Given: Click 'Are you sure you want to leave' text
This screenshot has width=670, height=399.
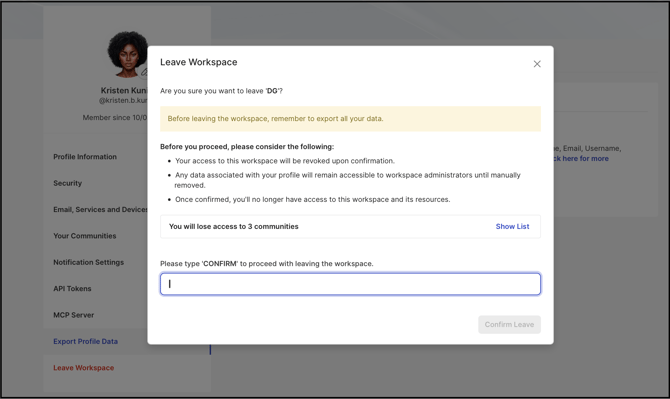Looking at the screenshot, I should coord(221,91).
